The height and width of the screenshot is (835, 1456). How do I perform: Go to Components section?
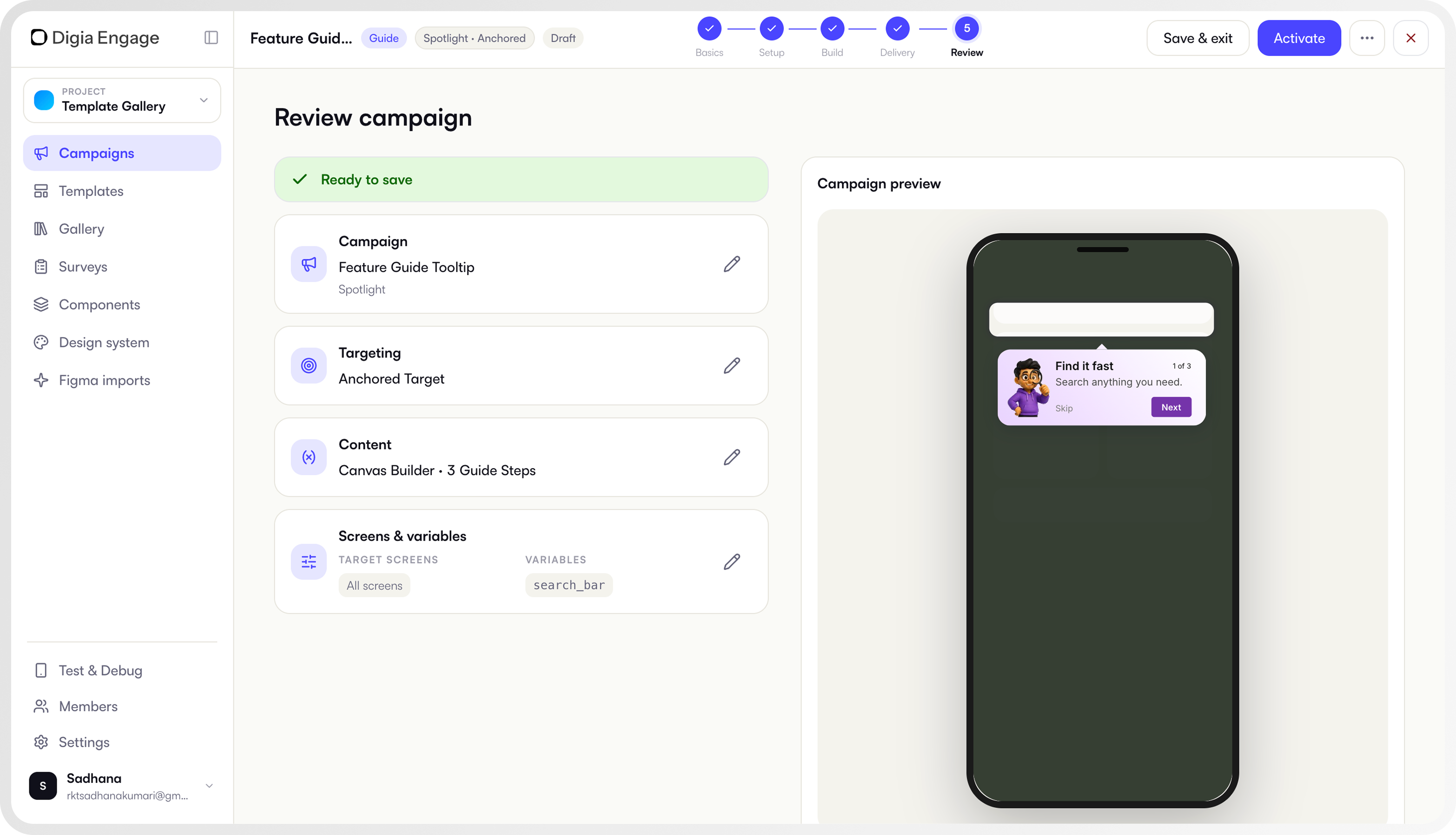[x=122, y=305]
